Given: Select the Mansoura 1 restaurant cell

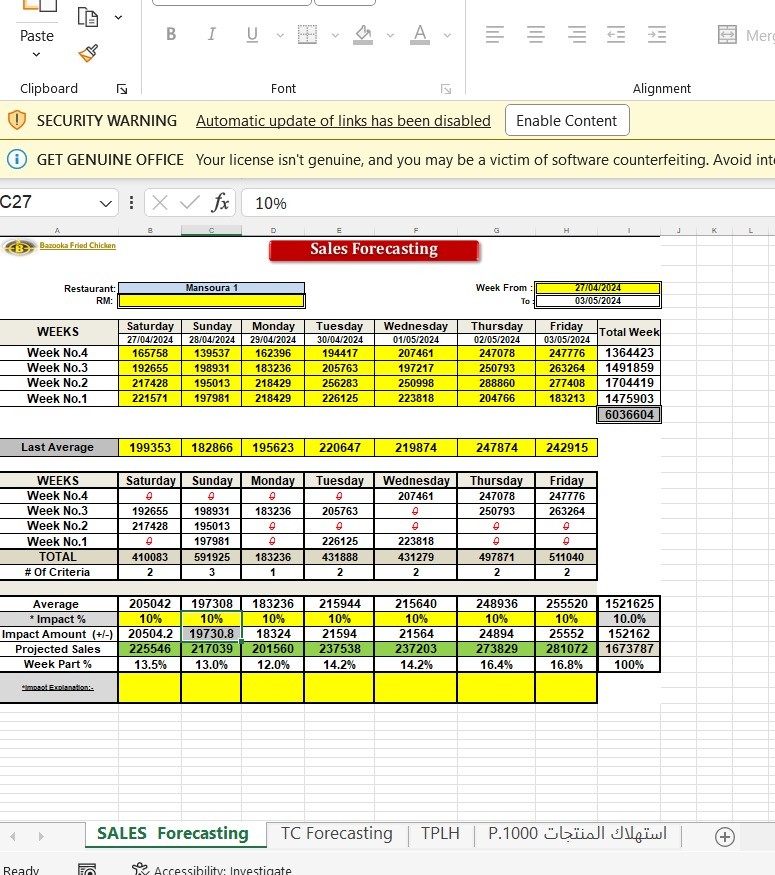Looking at the screenshot, I should pyautogui.click(x=211, y=288).
